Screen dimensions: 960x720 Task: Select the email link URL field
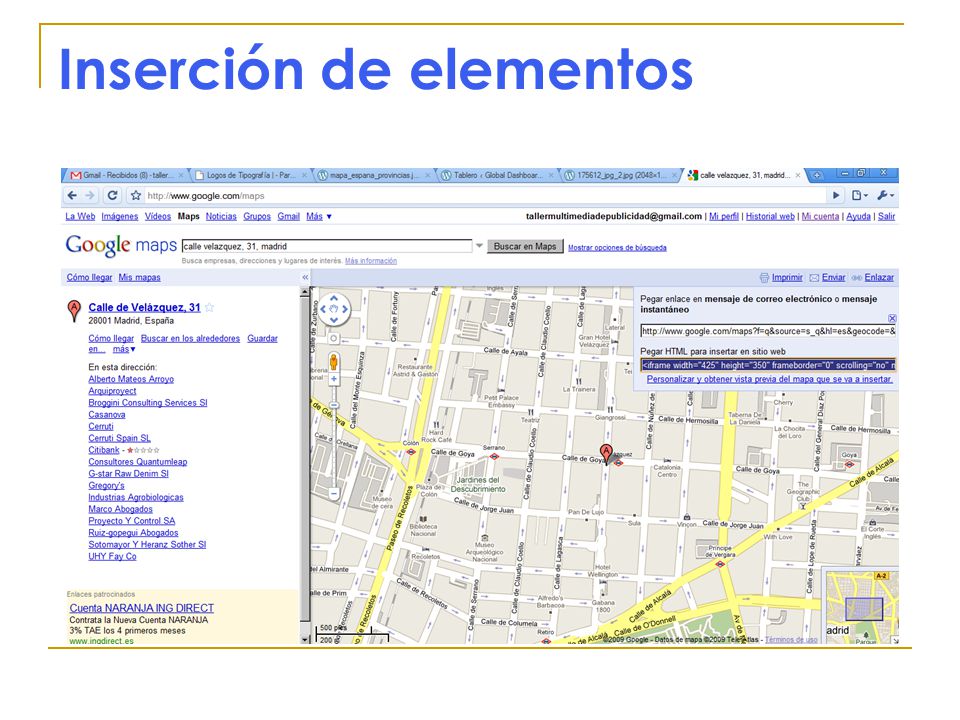(768, 331)
